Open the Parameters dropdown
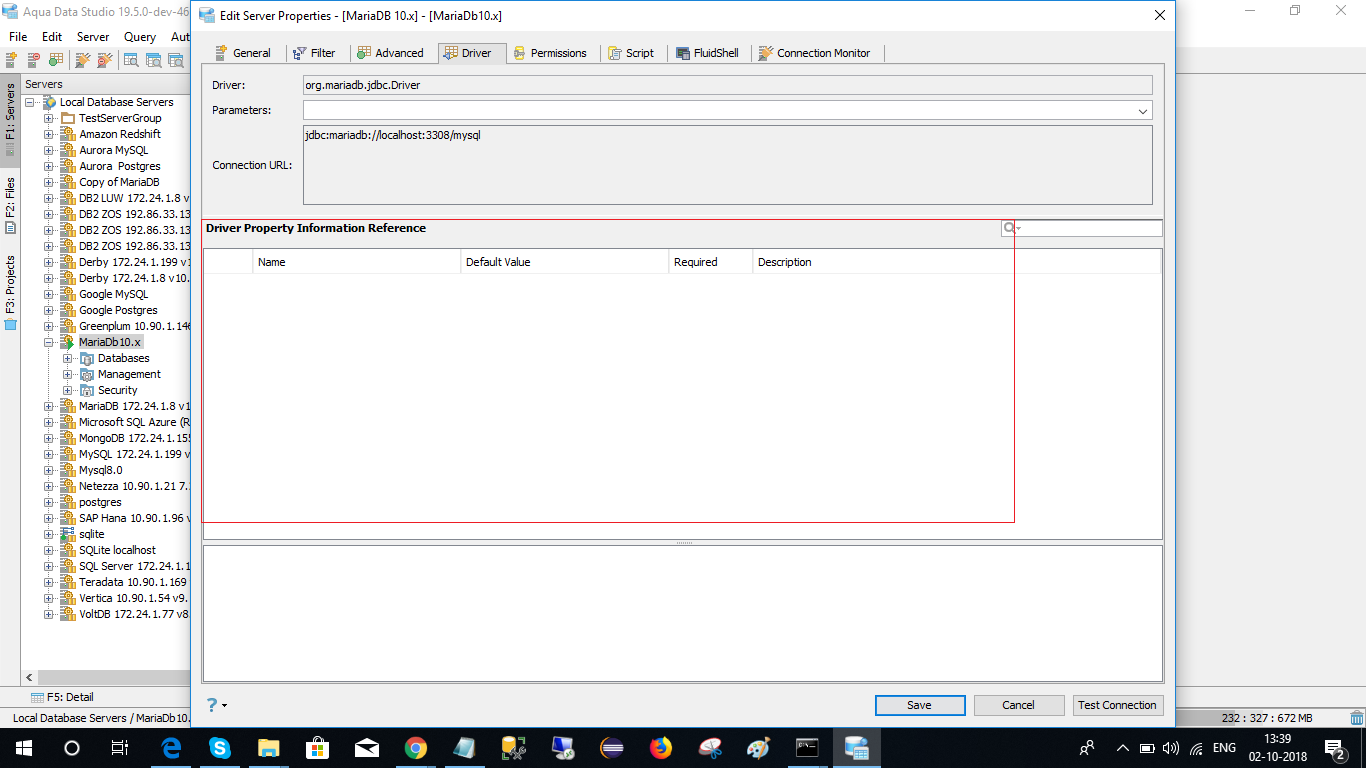Viewport: 1366px width, 768px height. pos(1143,111)
